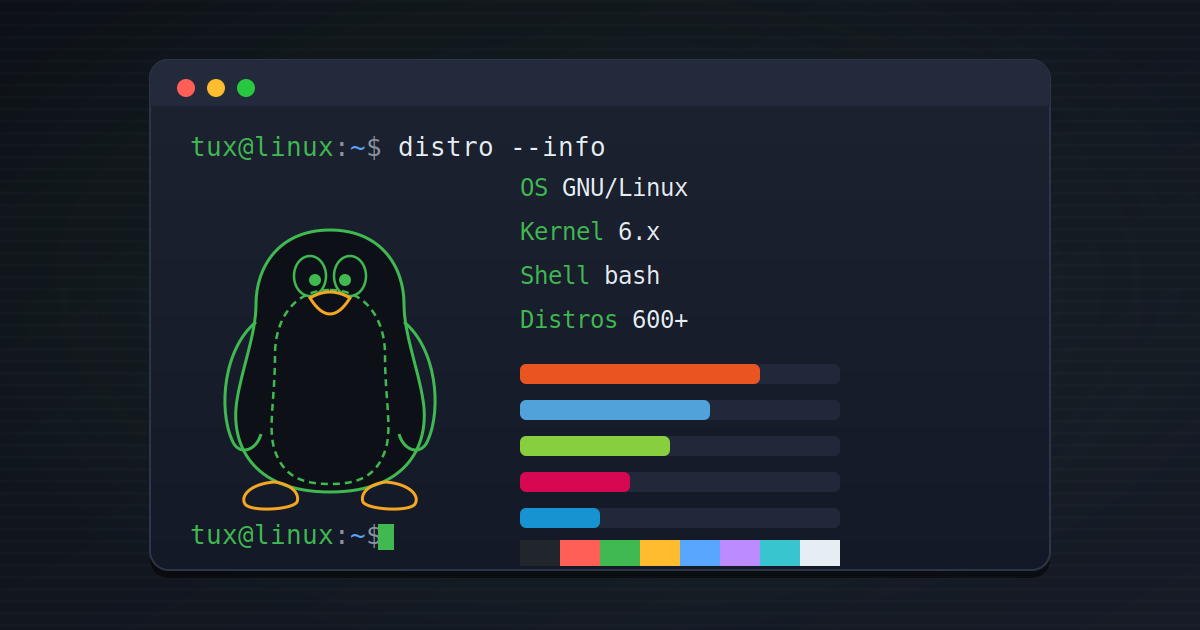Select the purple palette swatch

[740, 553]
